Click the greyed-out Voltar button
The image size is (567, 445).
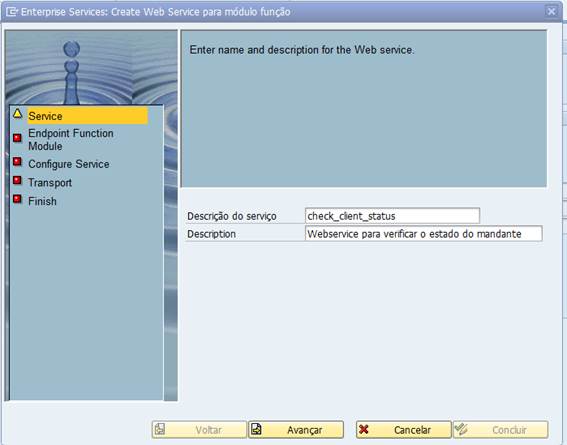[199, 429]
